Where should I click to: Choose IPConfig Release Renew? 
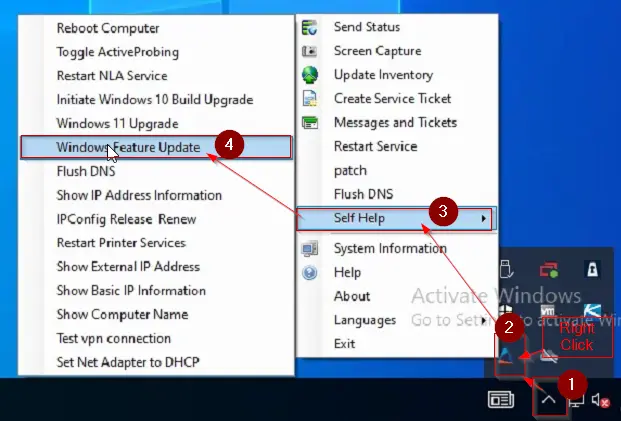point(157,219)
